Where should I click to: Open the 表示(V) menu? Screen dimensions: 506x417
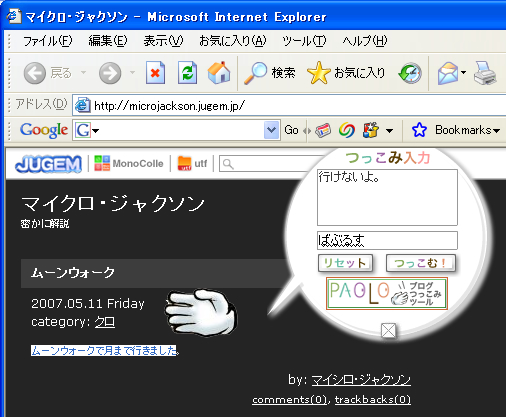click(x=163, y=41)
